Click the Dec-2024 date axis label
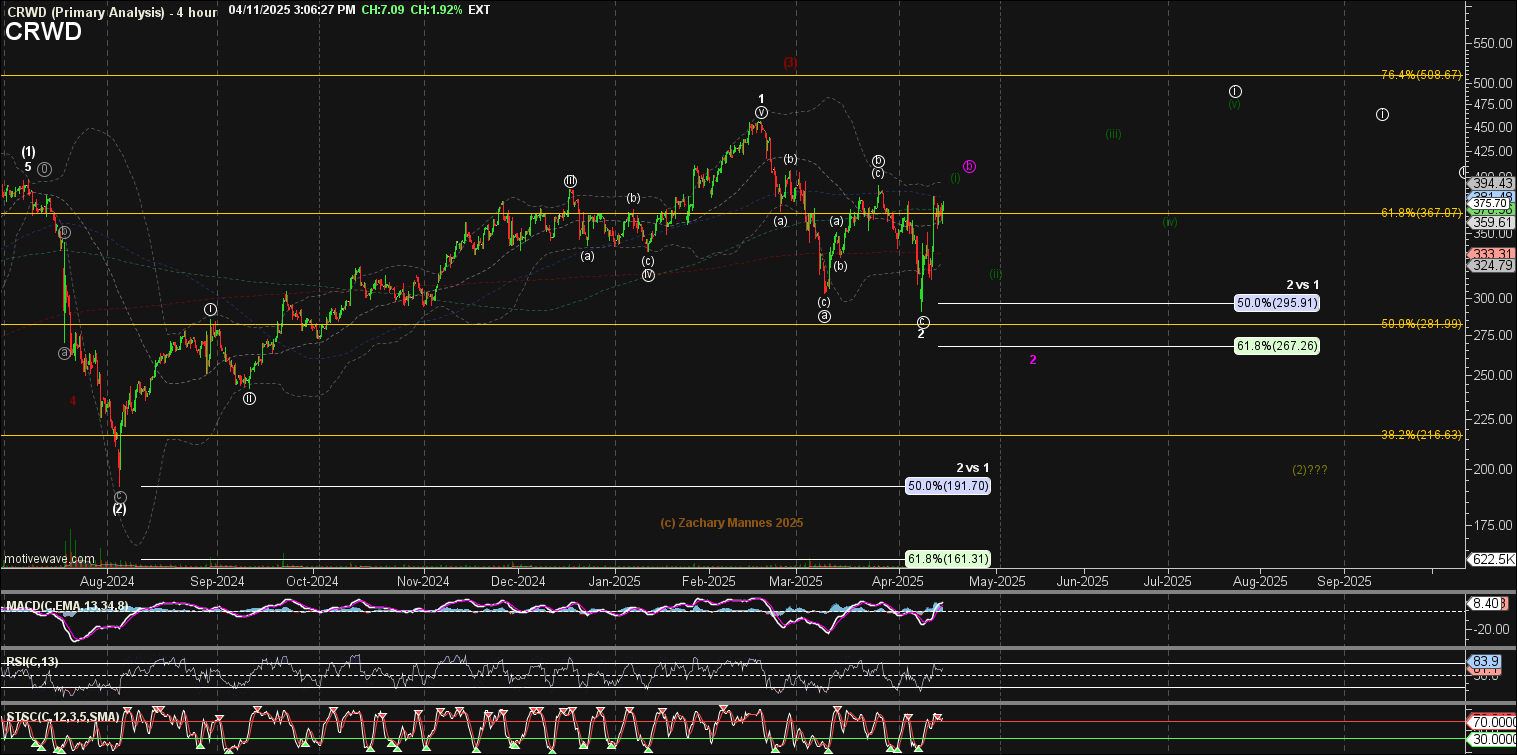Screen dimensions: 1517x755 518,581
